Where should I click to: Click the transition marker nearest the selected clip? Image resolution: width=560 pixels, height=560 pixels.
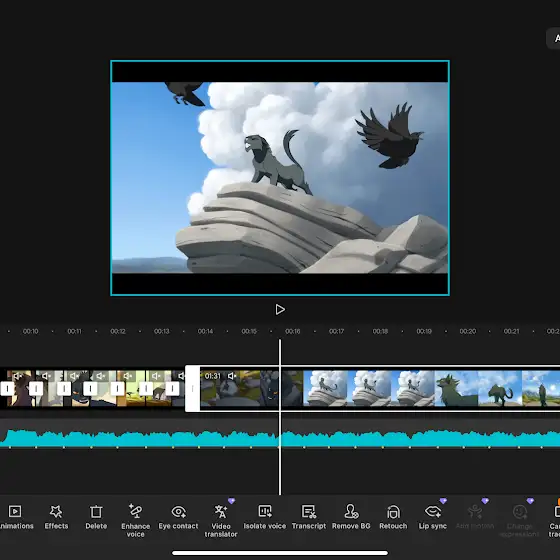coord(172,389)
